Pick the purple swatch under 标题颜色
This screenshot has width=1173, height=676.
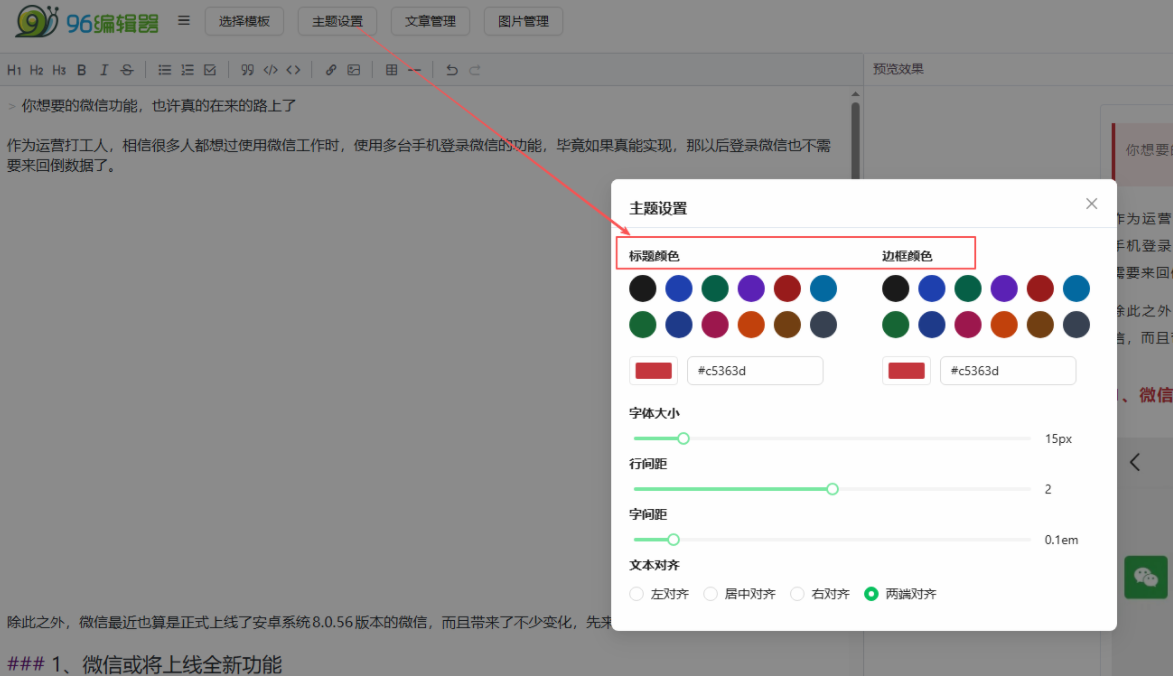tap(751, 289)
